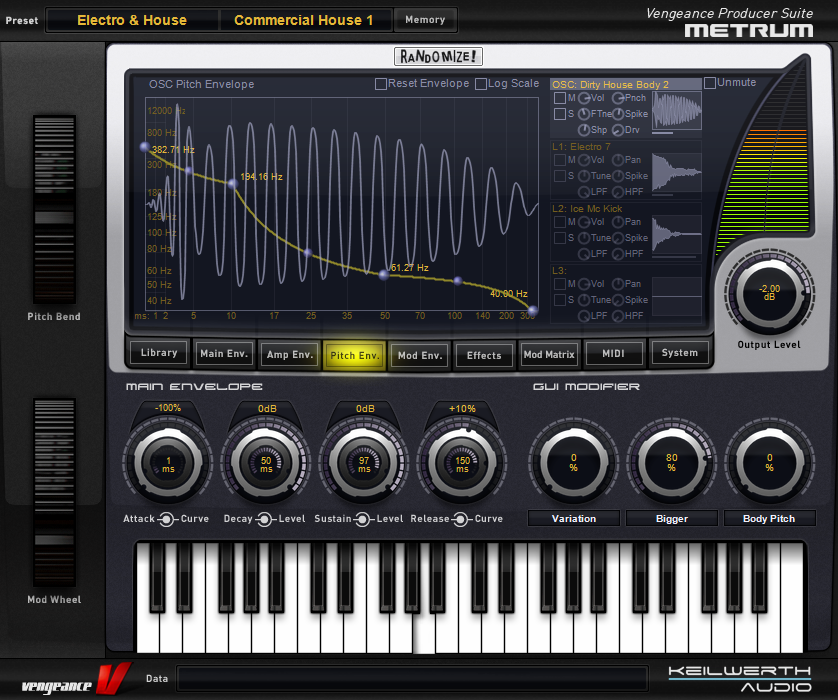Image resolution: width=838 pixels, height=700 pixels.
Task: Switch to the Amp Env. tab
Action: tap(289, 354)
